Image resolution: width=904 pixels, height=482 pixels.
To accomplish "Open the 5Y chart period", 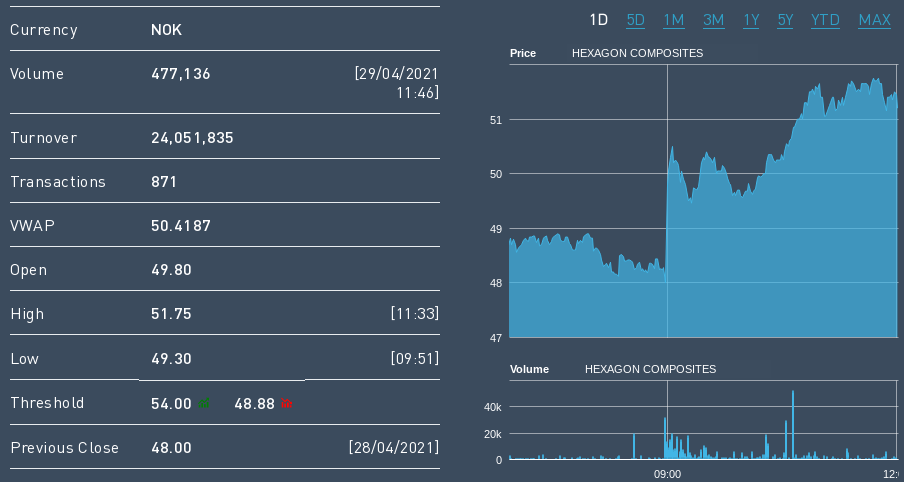I will 785,20.
